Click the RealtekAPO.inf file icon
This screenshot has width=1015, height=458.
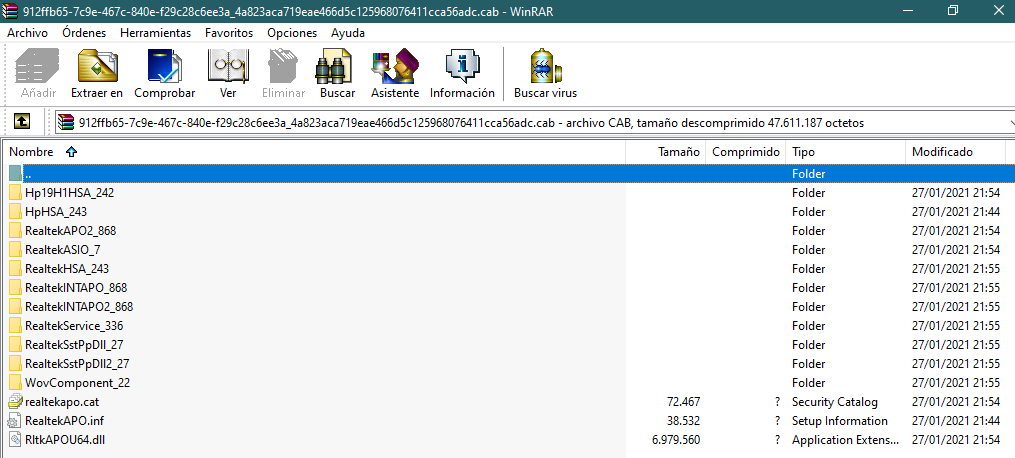pos(16,420)
